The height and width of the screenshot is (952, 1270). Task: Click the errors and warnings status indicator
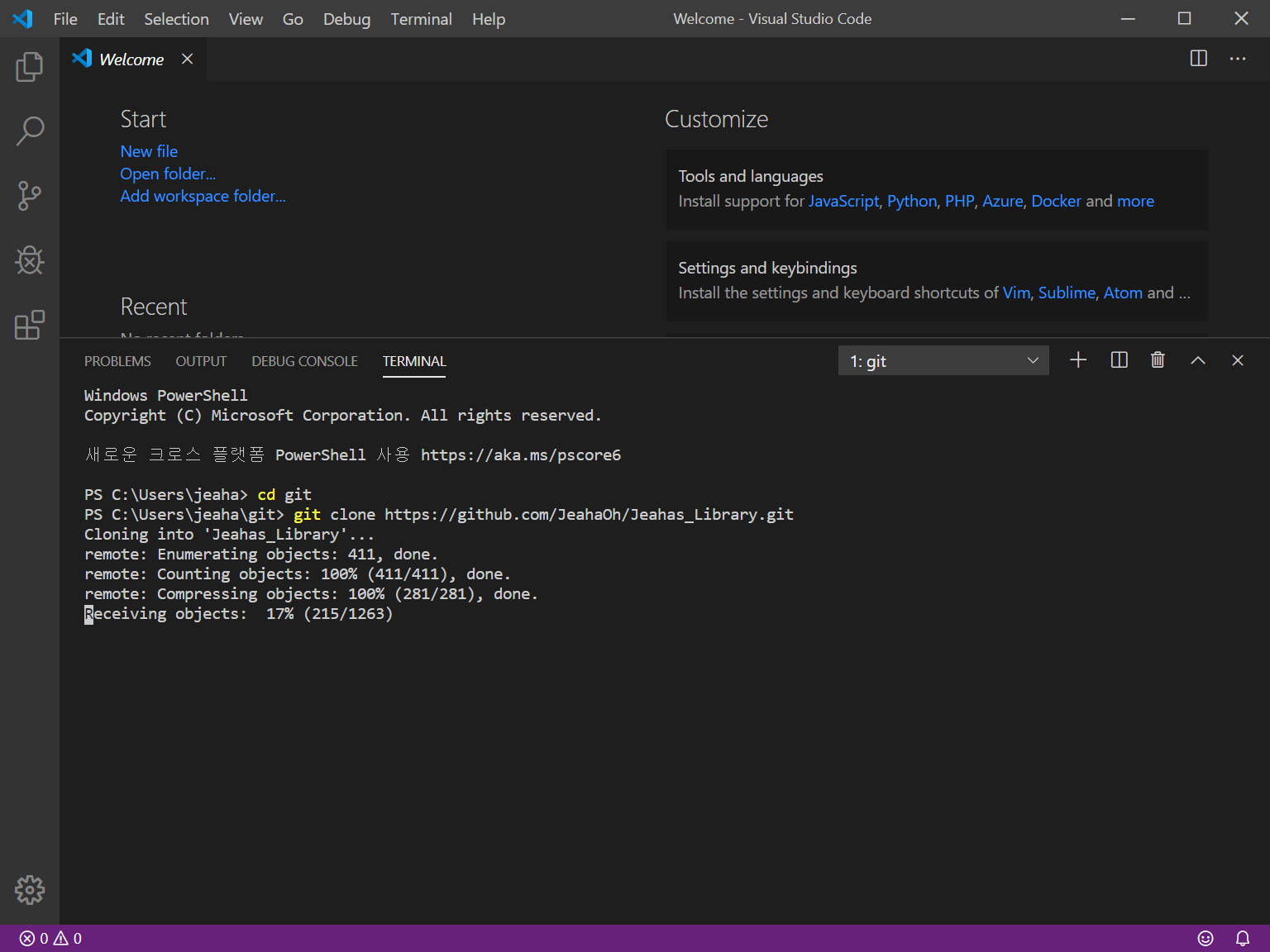[x=50, y=939]
